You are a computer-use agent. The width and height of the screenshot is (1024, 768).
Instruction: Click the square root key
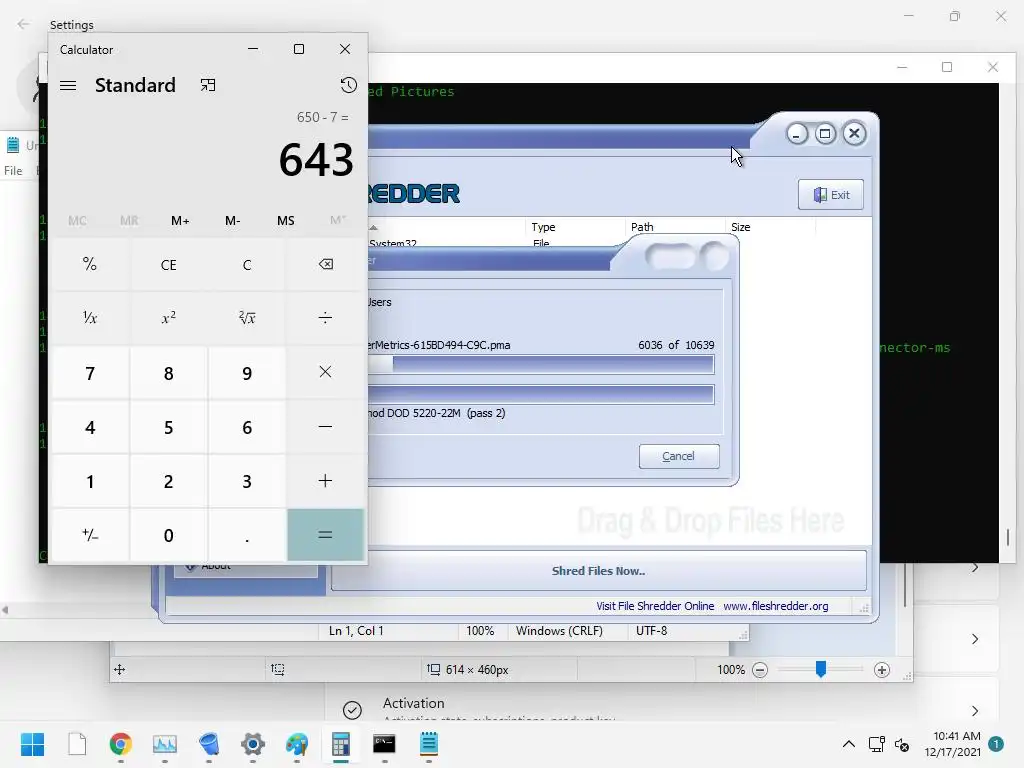(x=247, y=318)
